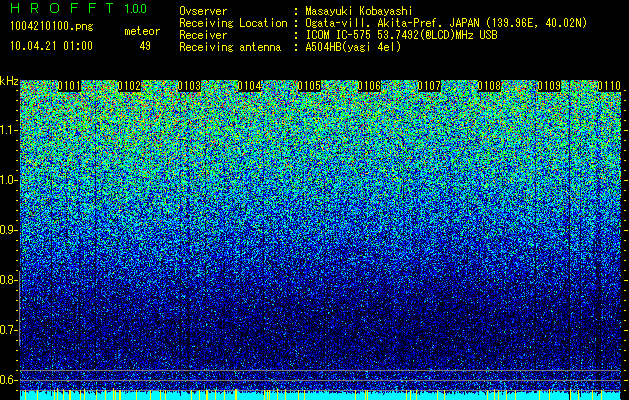Image resolution: width=629 pixels, height=400 pixels.
Task: Click the 0102 time marker label
Action: [x=129, y=86]
